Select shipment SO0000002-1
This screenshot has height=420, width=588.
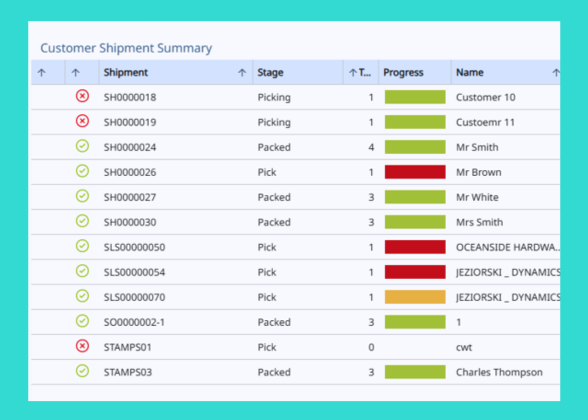click(x=134, y=322)
